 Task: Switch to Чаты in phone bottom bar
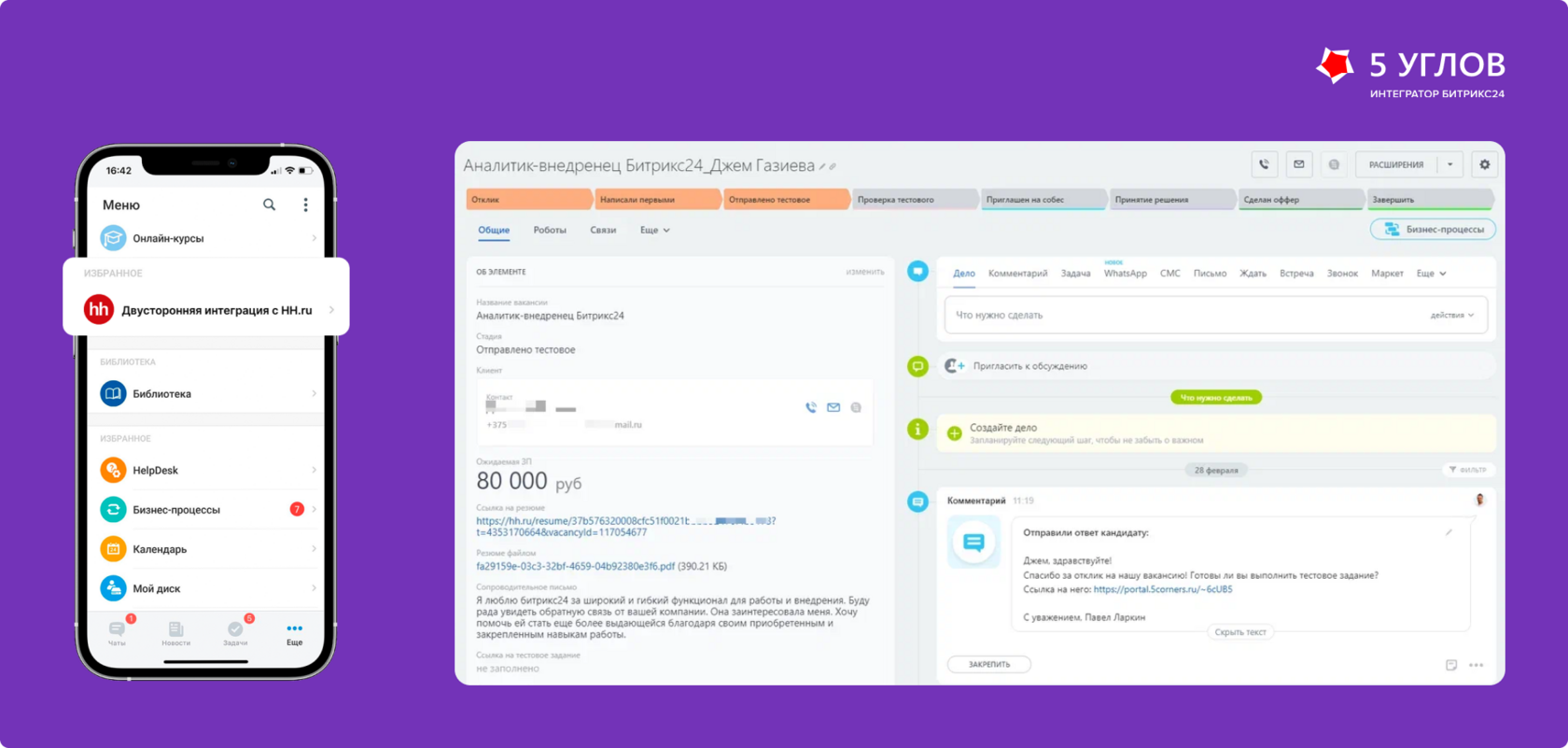pos(117,632)
